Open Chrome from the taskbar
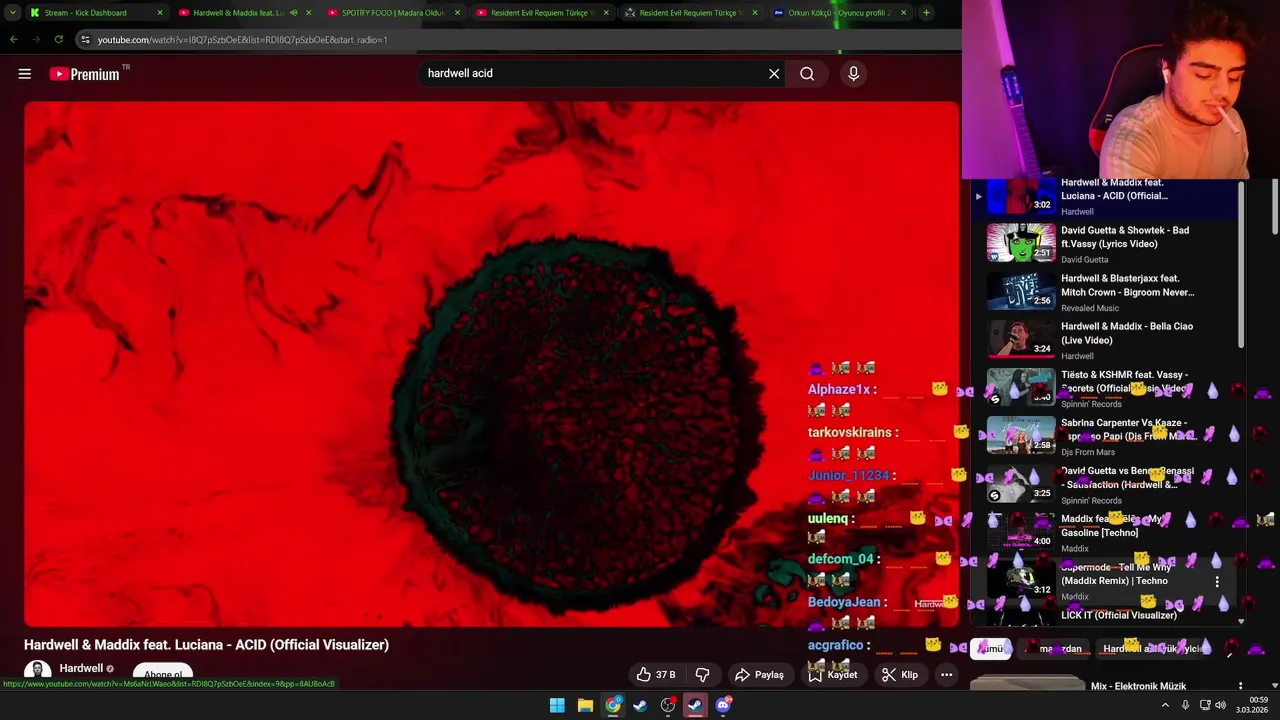 coord(613,705)
